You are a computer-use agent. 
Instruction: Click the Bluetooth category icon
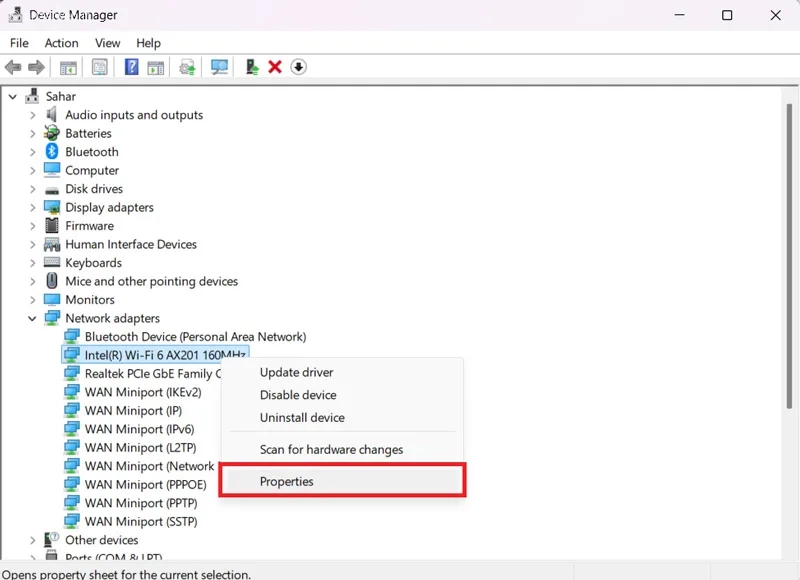[53, 152]
